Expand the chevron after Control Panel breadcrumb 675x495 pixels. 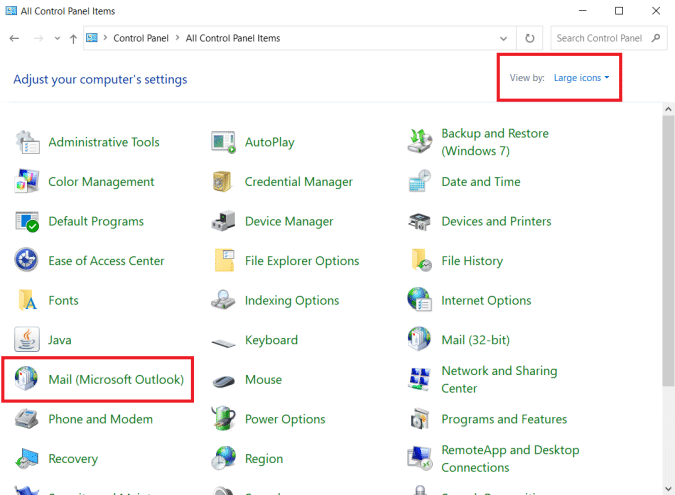click(x=177, y=38)
